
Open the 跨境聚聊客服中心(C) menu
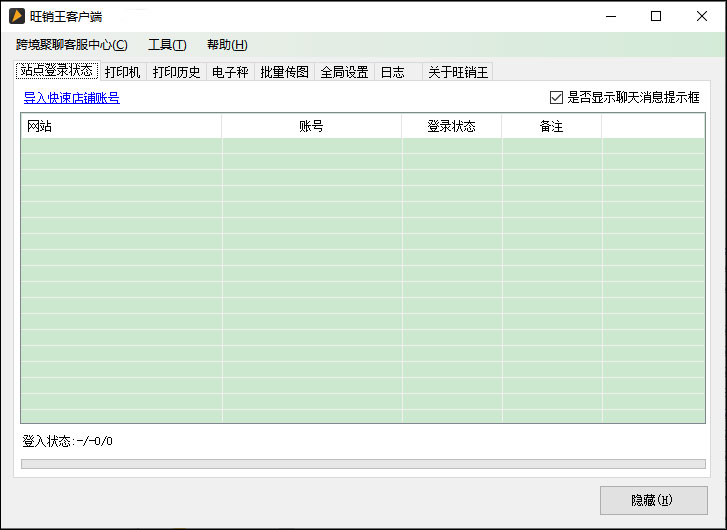[x=72, y=45]
